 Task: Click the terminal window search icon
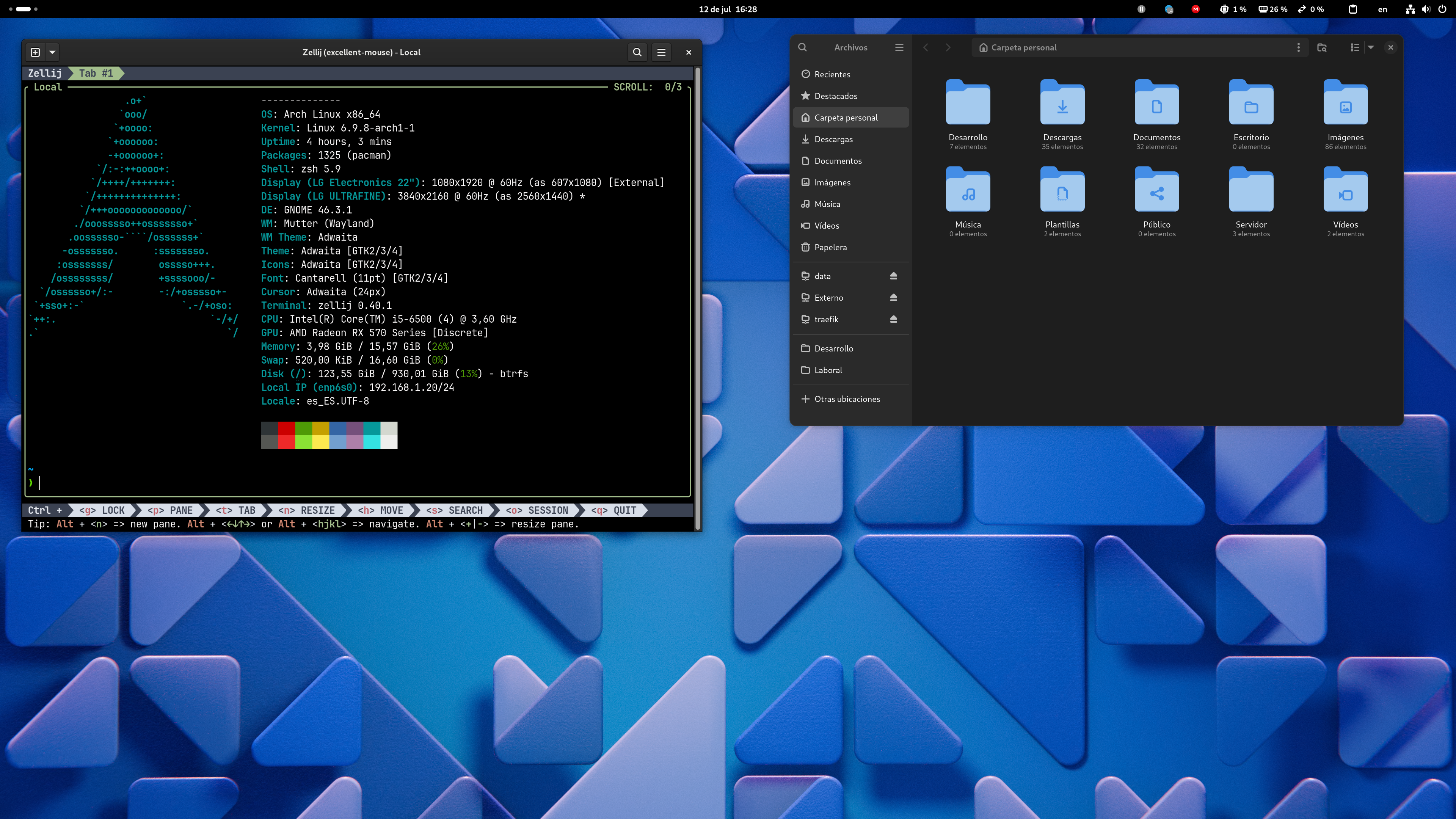(x=637, y=52)
